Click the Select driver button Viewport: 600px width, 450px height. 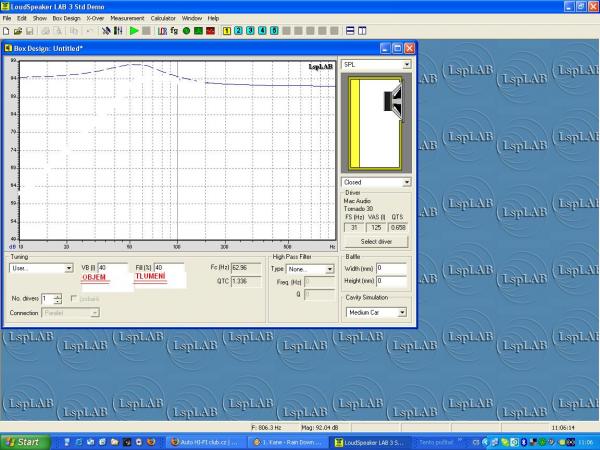click(376, 243)
